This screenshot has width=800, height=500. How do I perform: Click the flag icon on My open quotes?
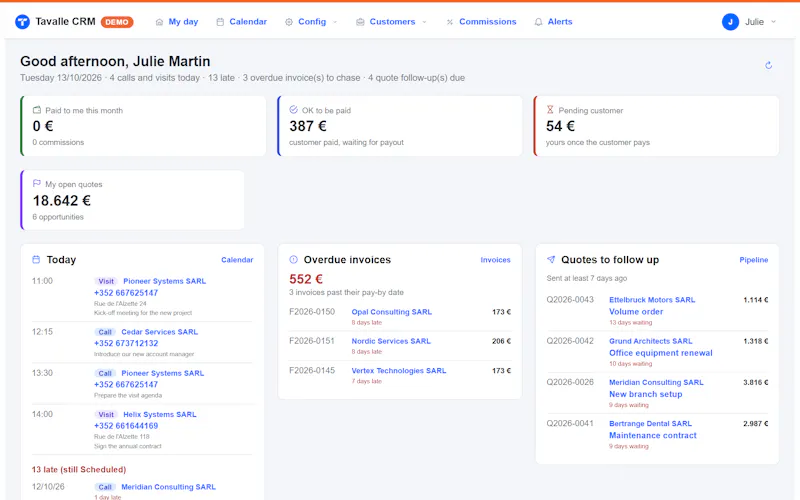tap(37, 183)
